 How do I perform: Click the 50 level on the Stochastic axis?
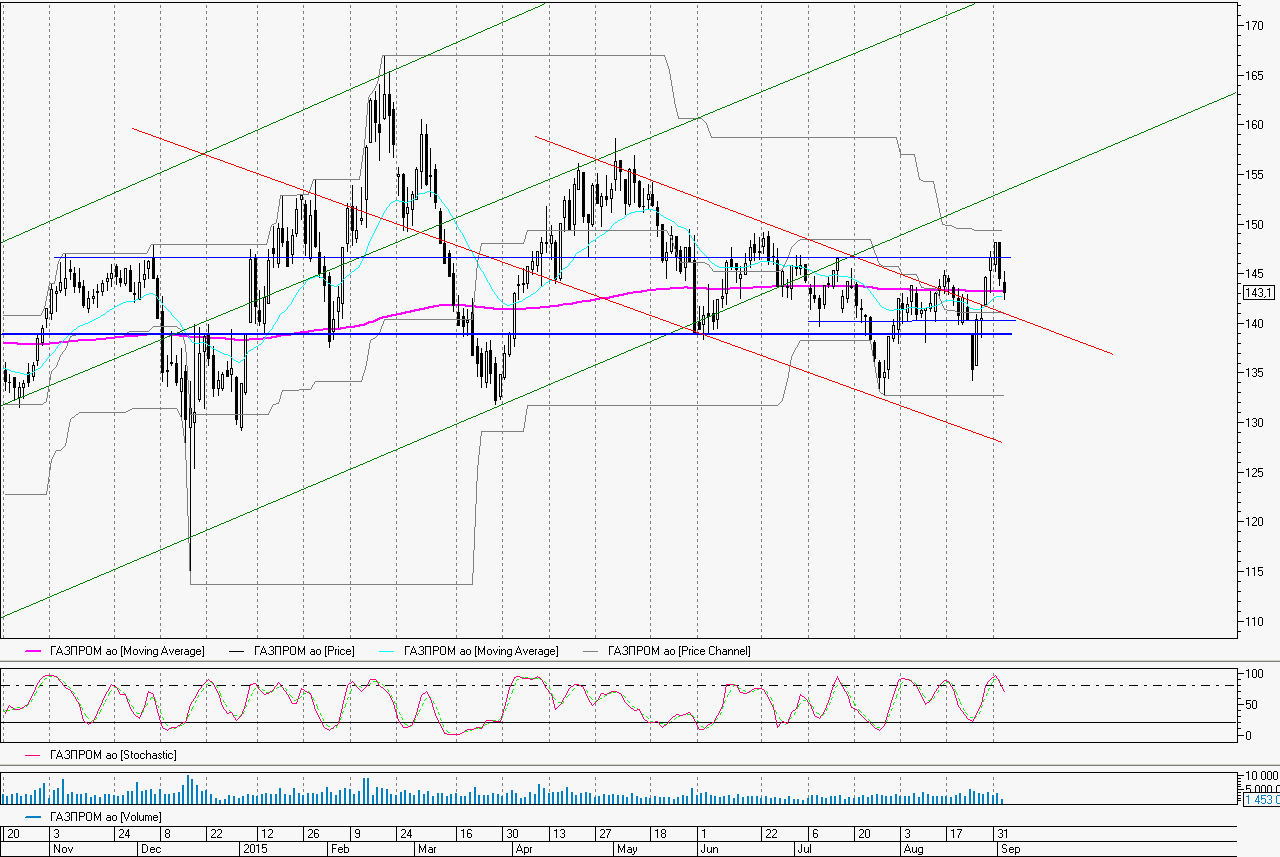[x=1249, y=705]
